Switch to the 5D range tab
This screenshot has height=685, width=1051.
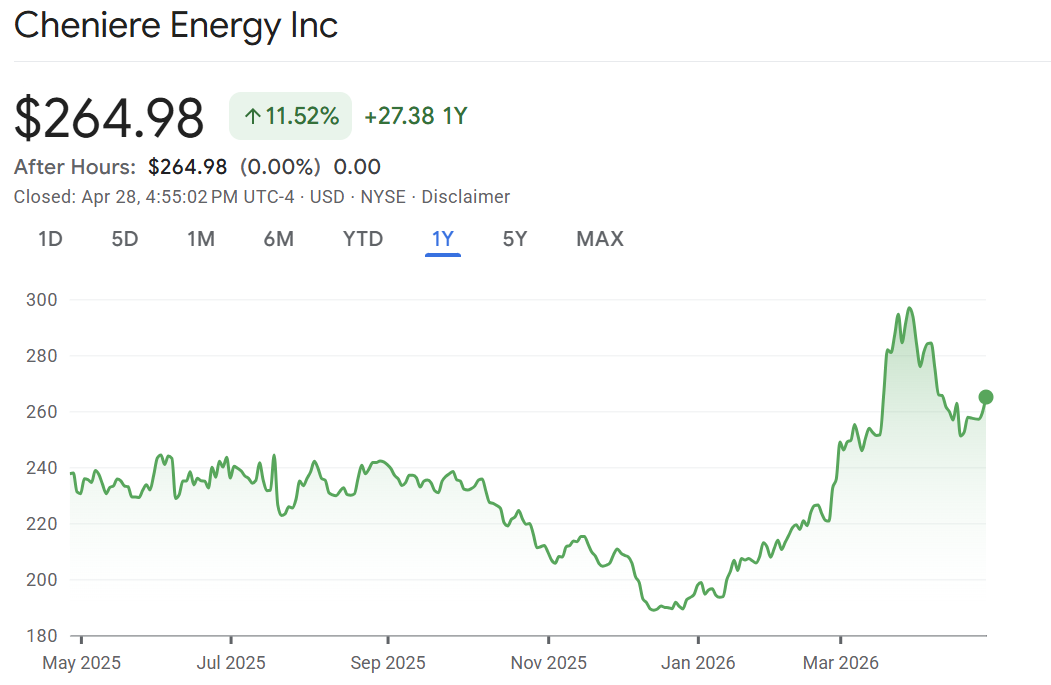124,239
